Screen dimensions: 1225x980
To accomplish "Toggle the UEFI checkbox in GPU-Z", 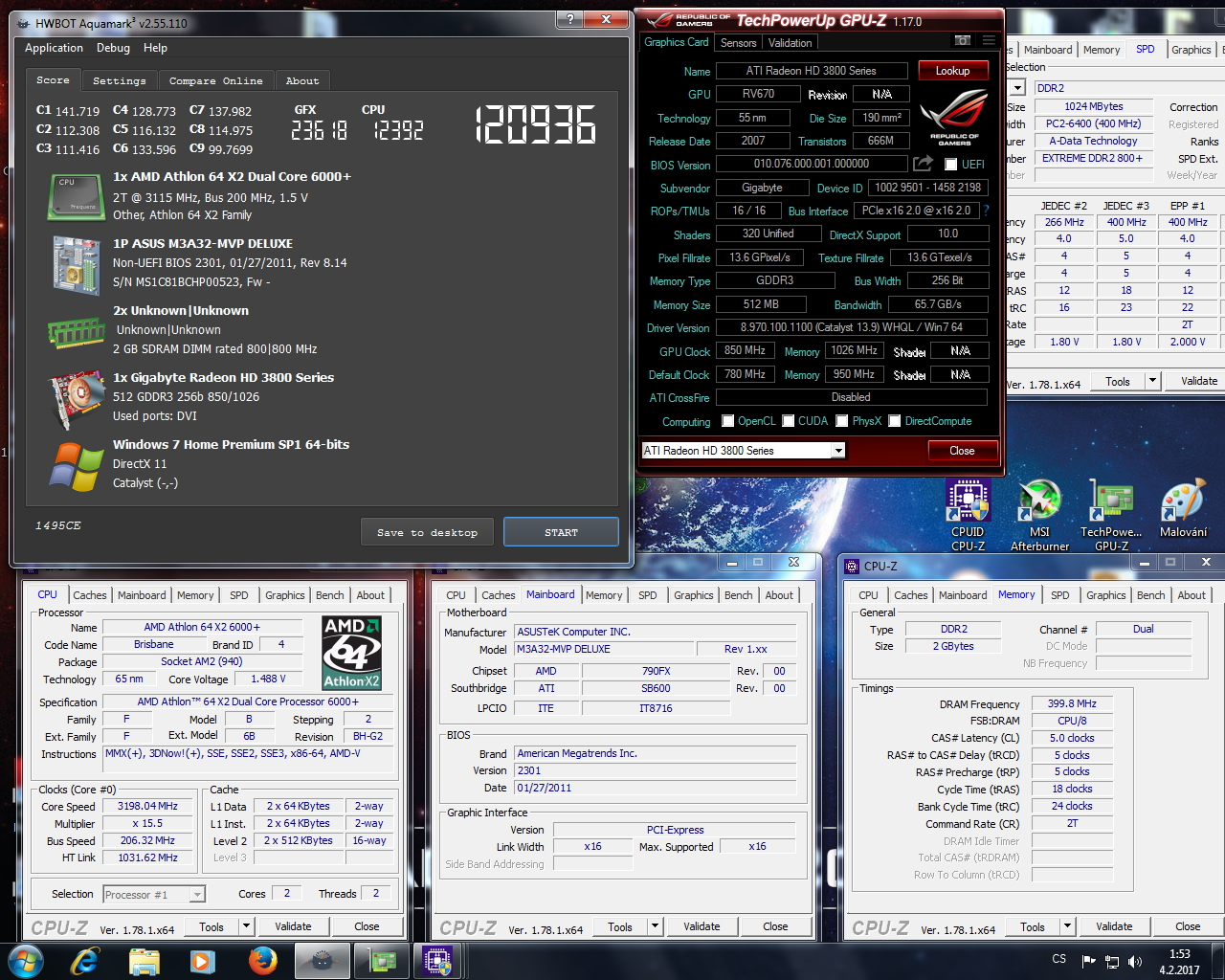I will [951, 164].
